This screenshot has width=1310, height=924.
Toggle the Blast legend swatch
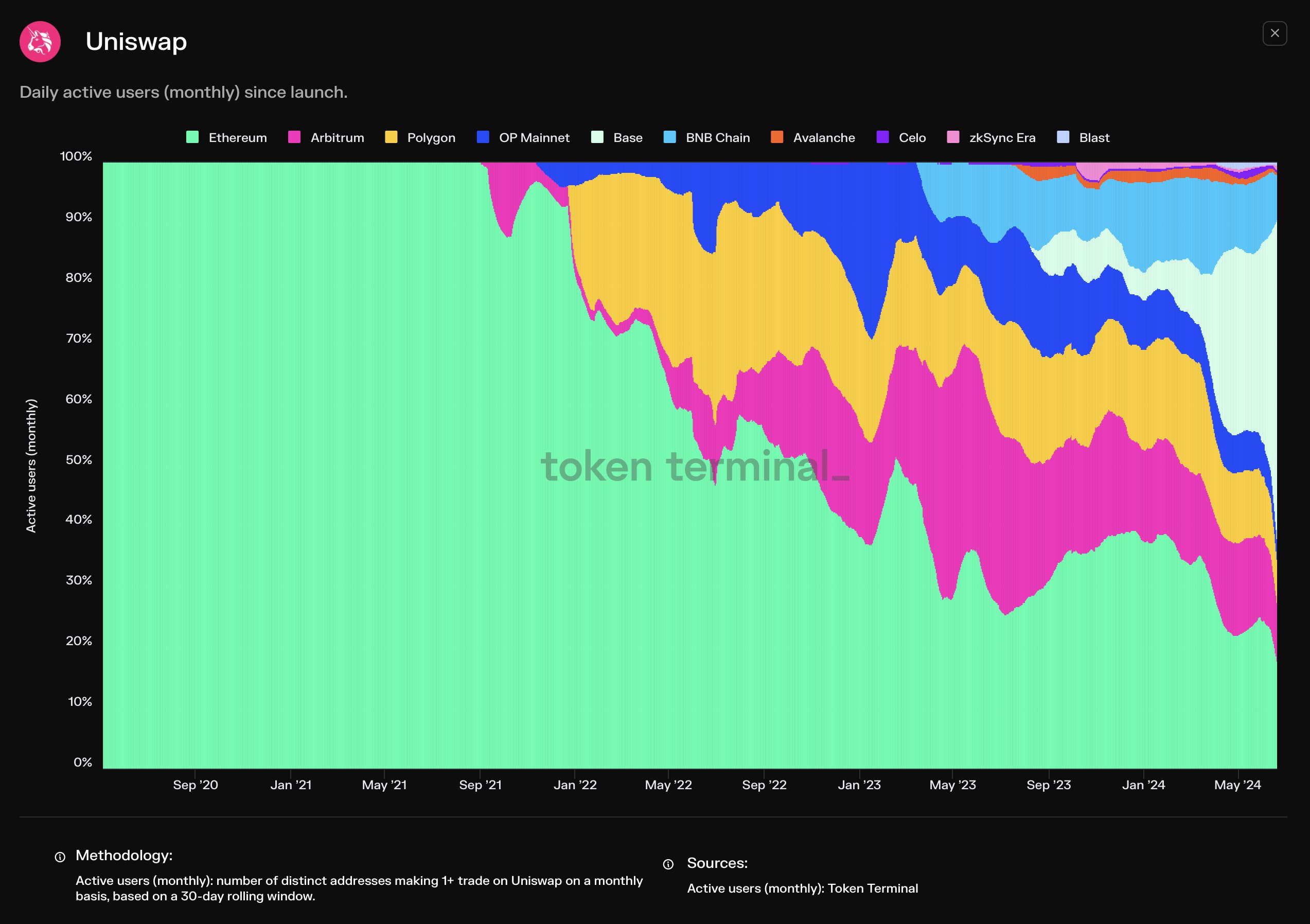point(1063,137)
